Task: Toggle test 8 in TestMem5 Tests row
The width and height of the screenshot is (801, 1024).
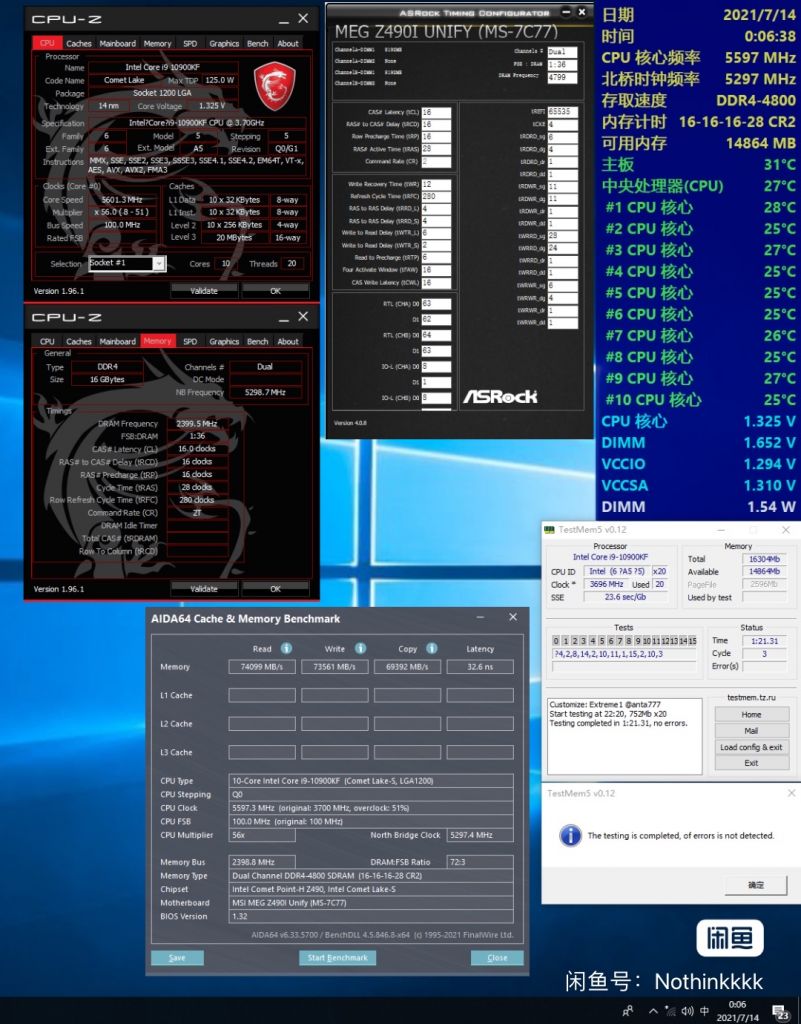Action: coord(629,640)
